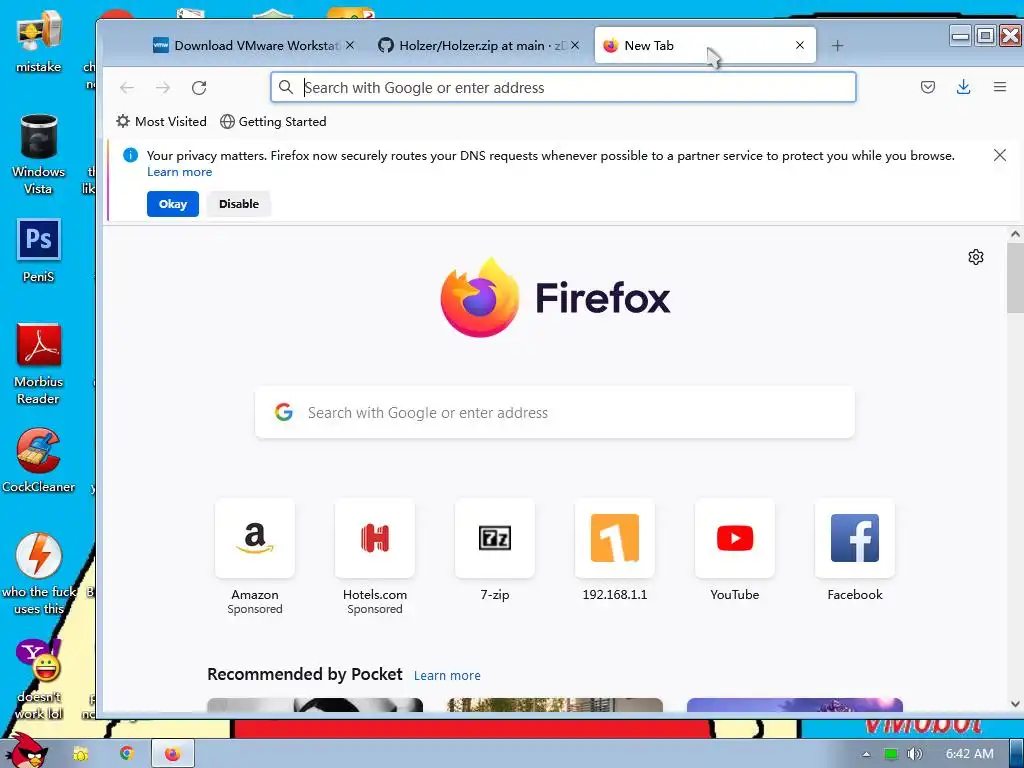
Task: Dismiss the privacy notification bar
Action: [999, 155]
